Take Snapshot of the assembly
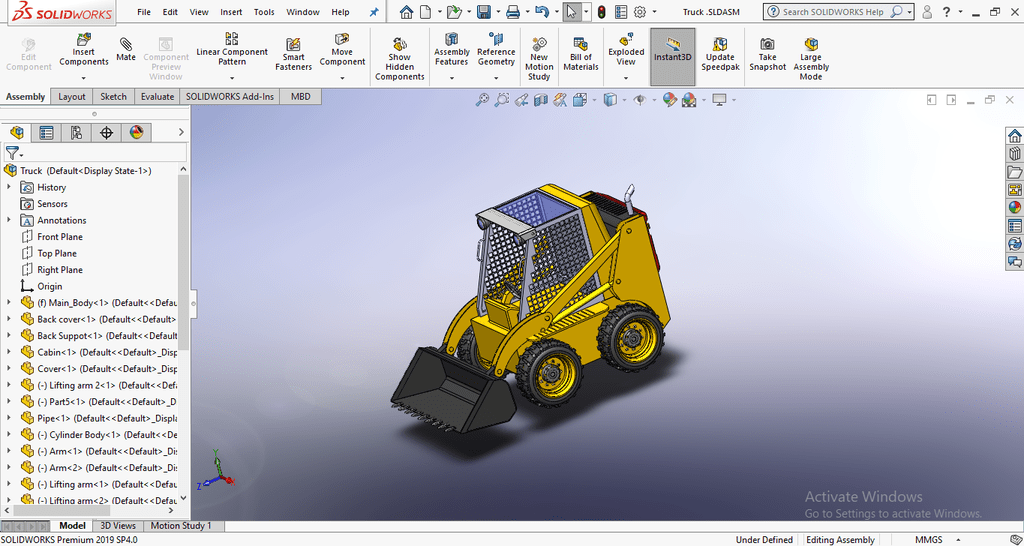This screenshot has width=1024, height=546. click(767, 54)
